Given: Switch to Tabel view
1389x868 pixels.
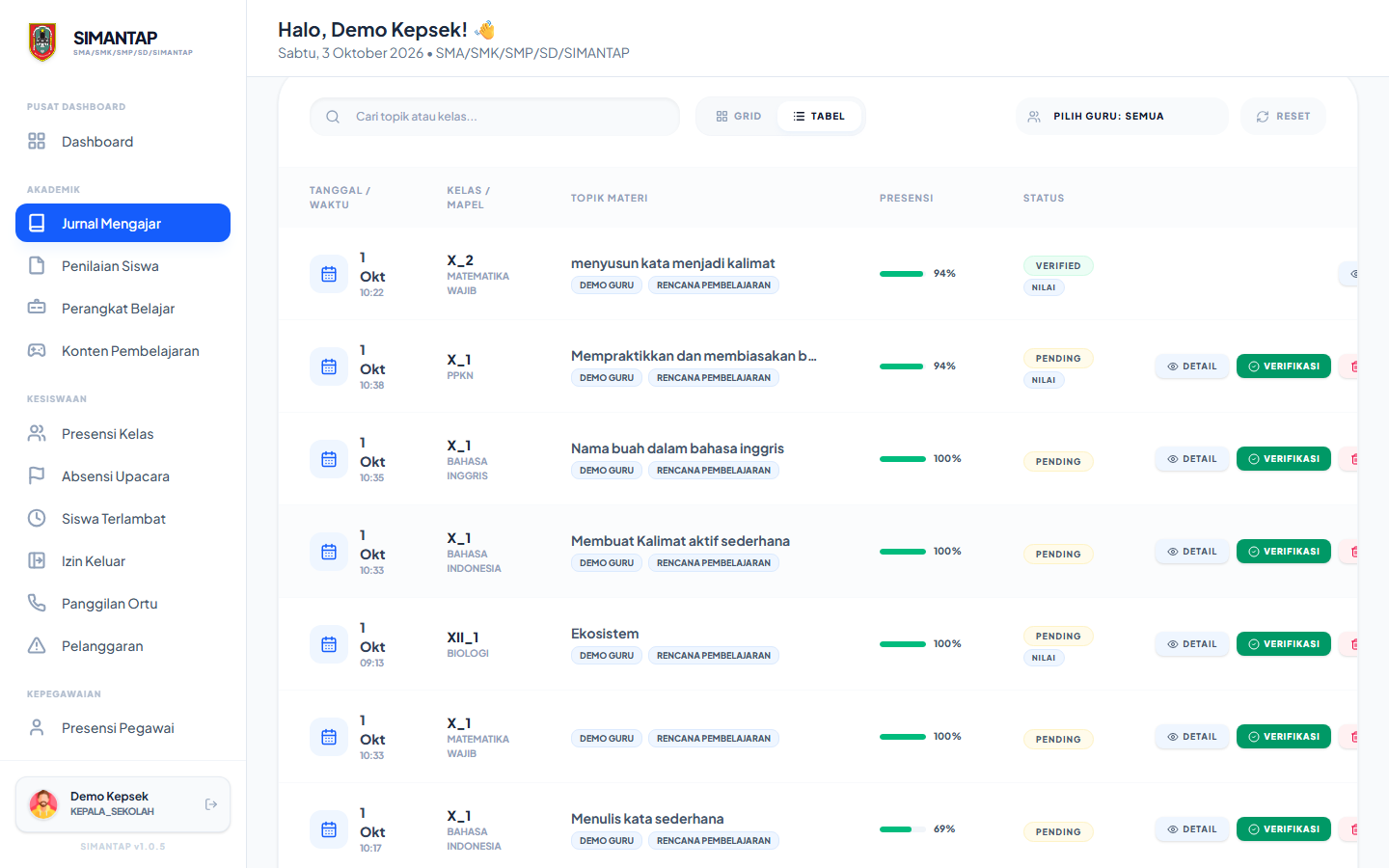Looking at the screenshot, I should 819,117.
